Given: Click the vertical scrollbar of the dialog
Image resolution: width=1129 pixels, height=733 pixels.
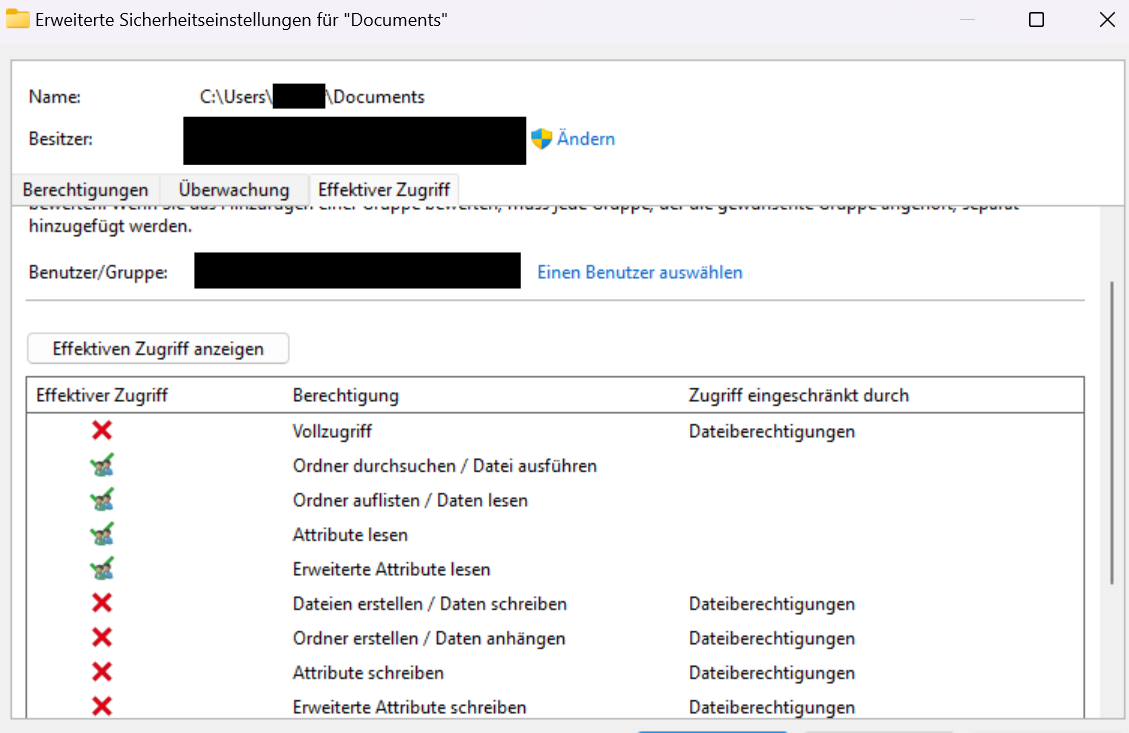Looking at the screenshot, I should (1112, 432).
